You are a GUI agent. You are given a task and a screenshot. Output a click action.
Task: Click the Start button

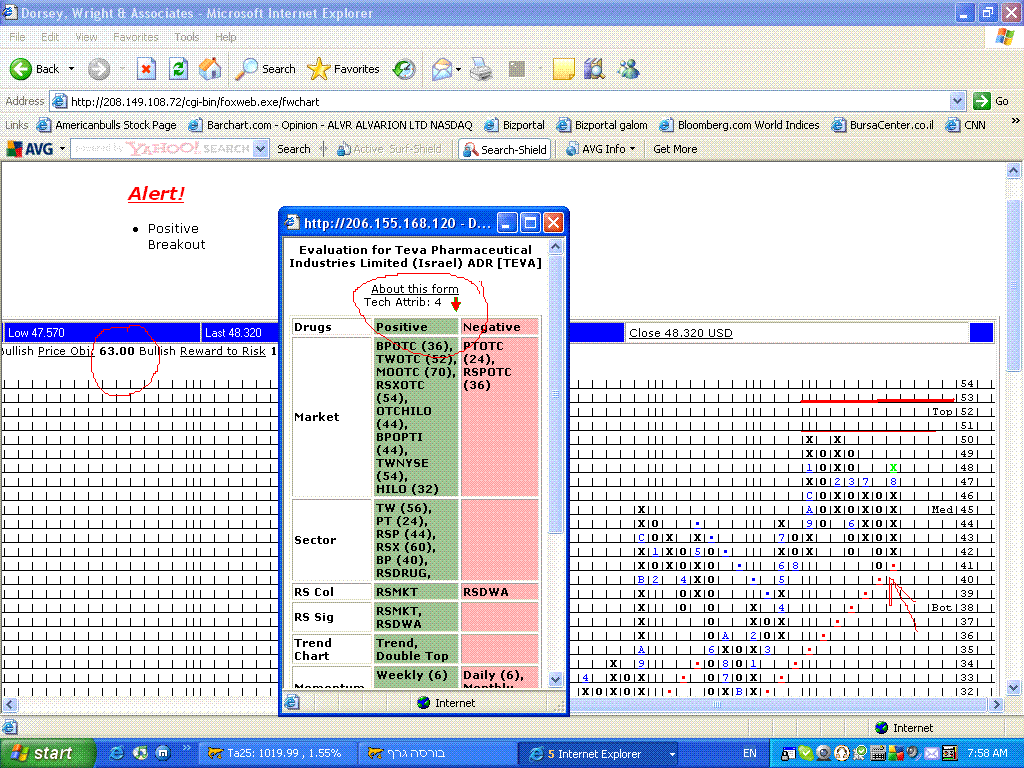pyautogui.click(x=48, y=754)
